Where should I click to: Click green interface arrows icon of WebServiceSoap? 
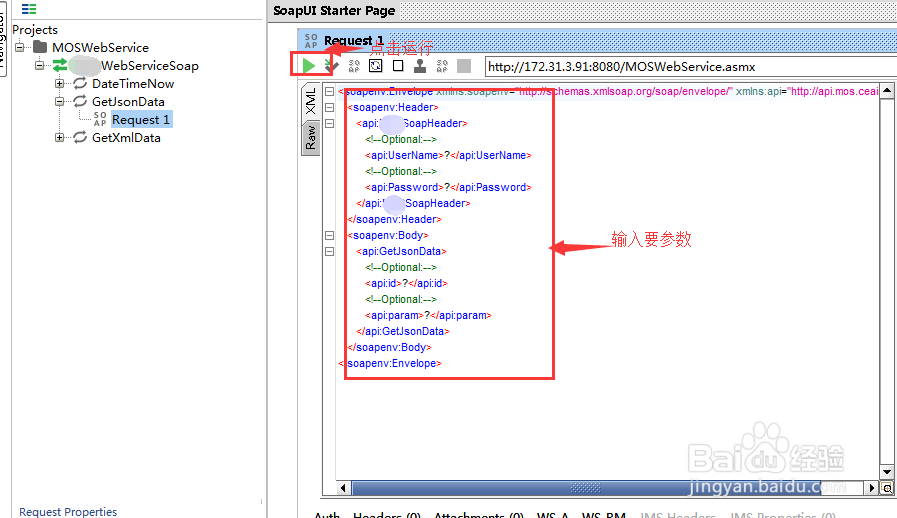[60, 65]
